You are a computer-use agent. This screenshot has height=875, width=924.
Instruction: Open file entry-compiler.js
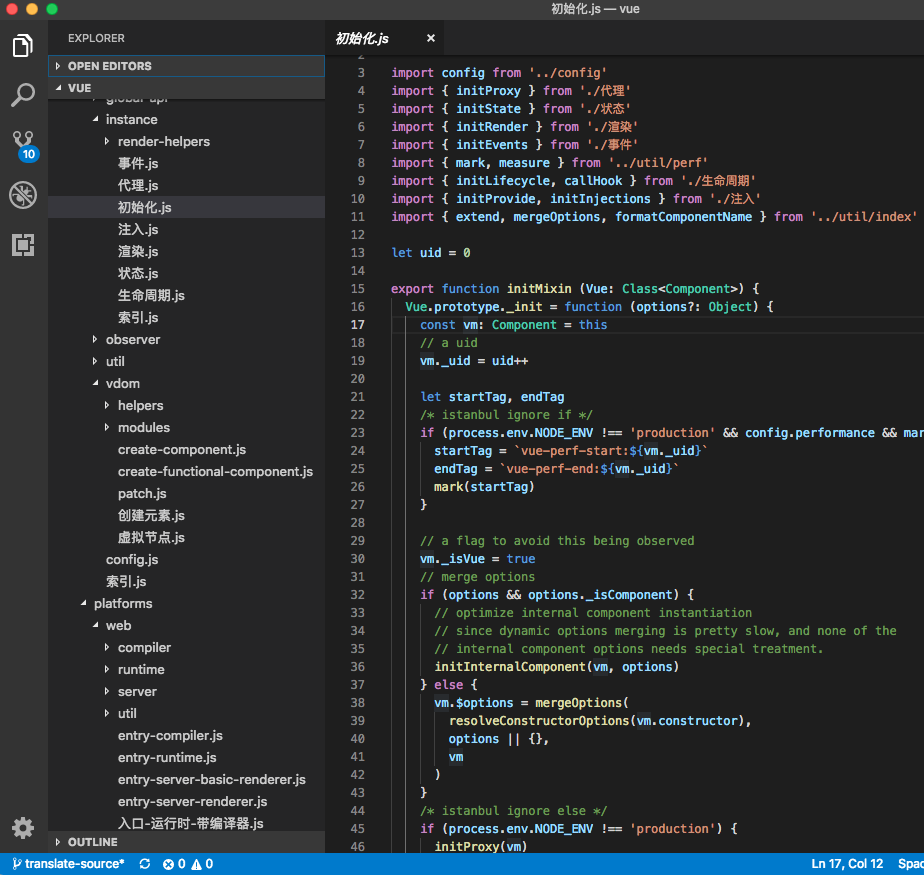pos(186,735)
